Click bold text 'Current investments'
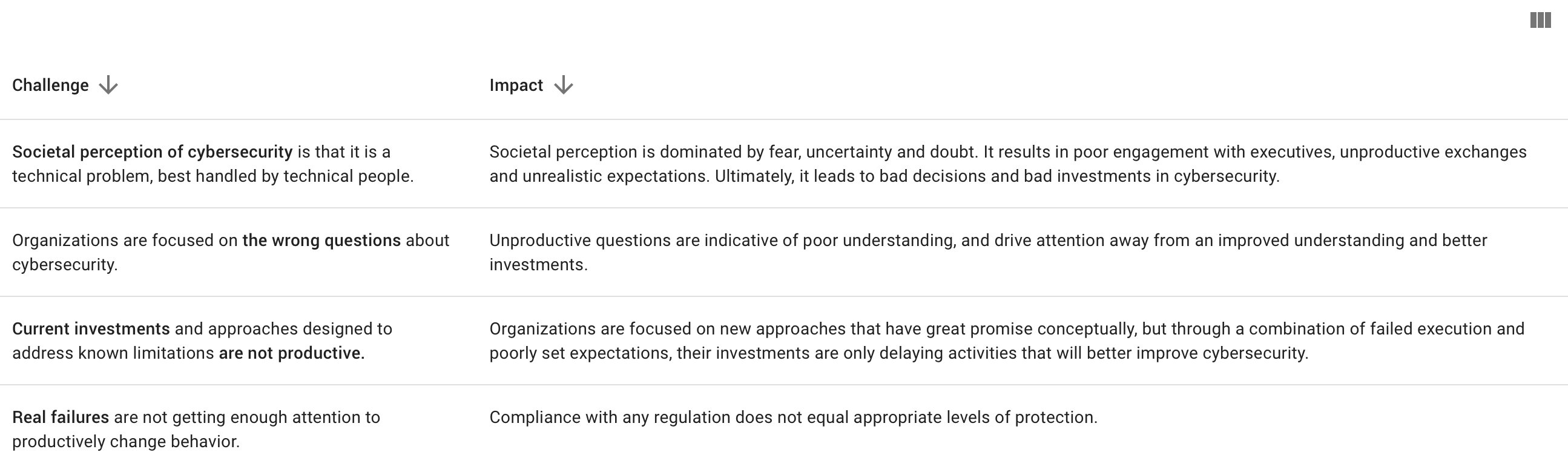The image size is (1568, 469). coord(91,329)
